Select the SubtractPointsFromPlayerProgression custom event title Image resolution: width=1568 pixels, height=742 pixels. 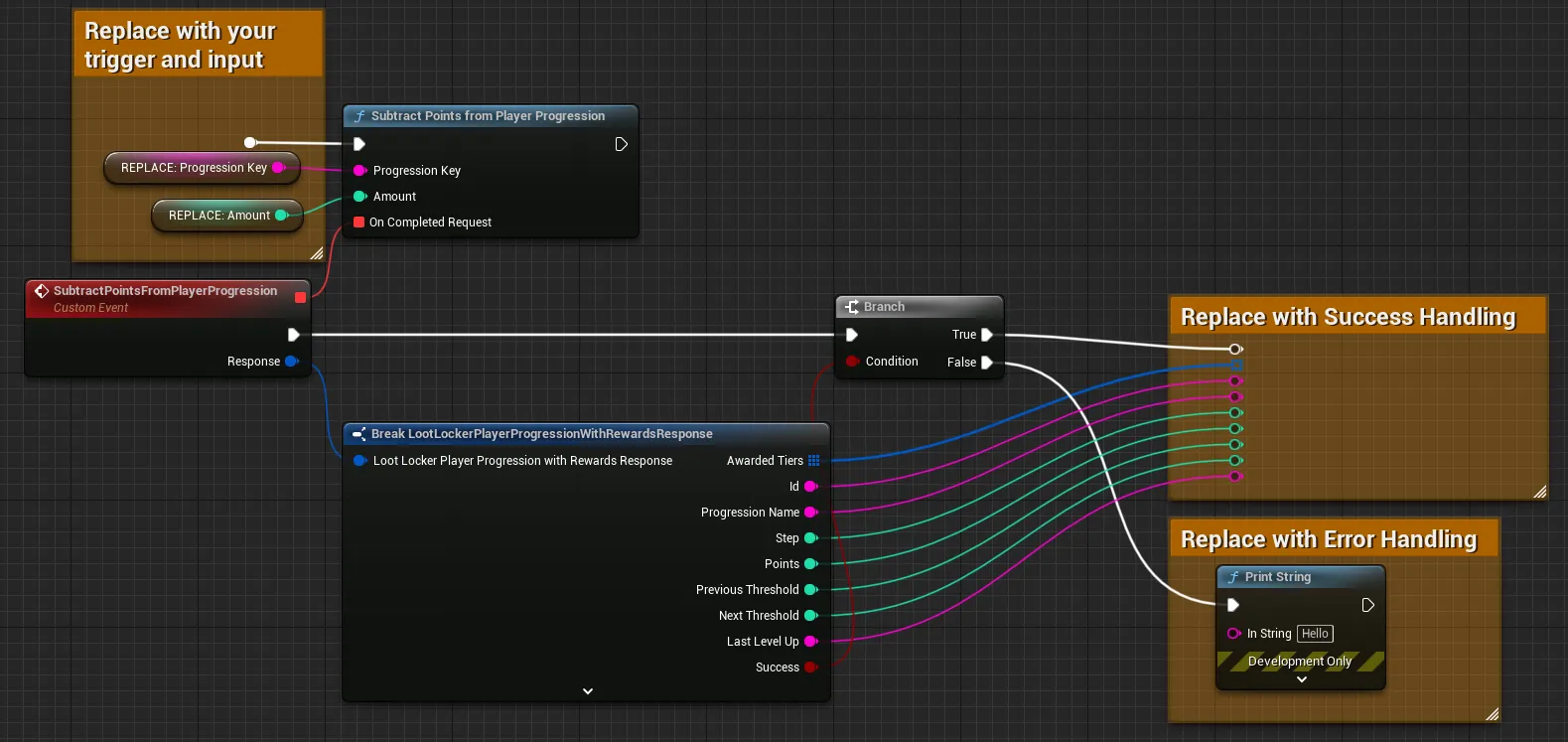tap(165, 291)
